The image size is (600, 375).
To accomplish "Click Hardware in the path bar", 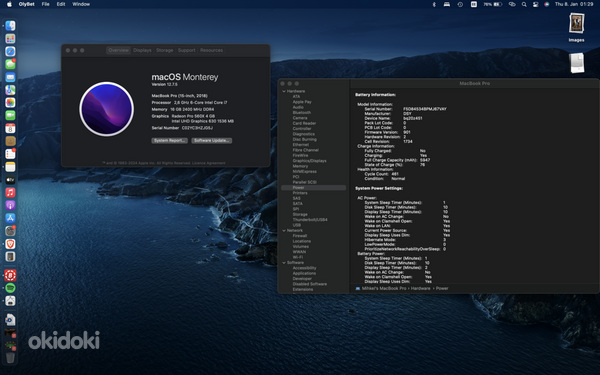I will (421, 288).
